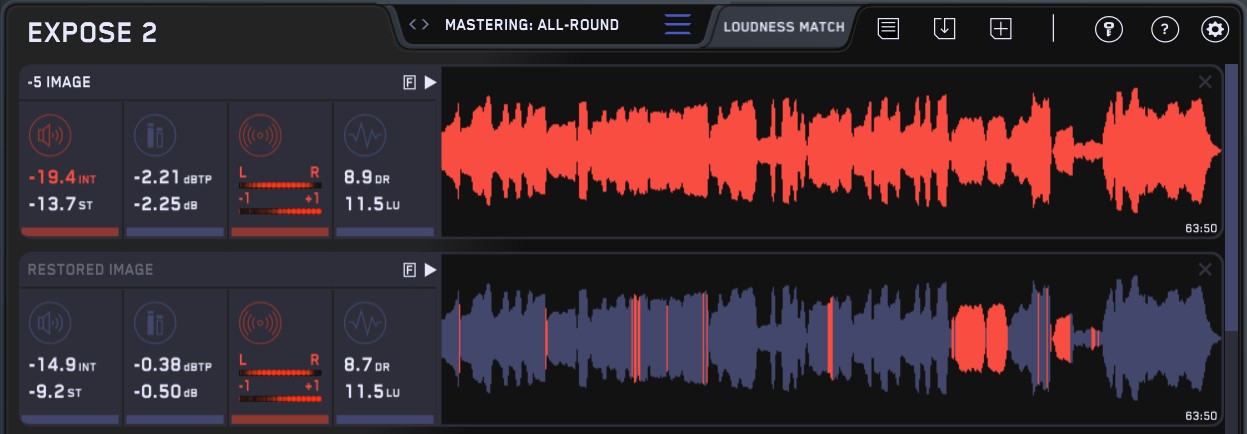Click dynamic range icon in RESTORED IMAGE track
The width and height of the screenshot is (1247, 434).
[x=364, y=322]
